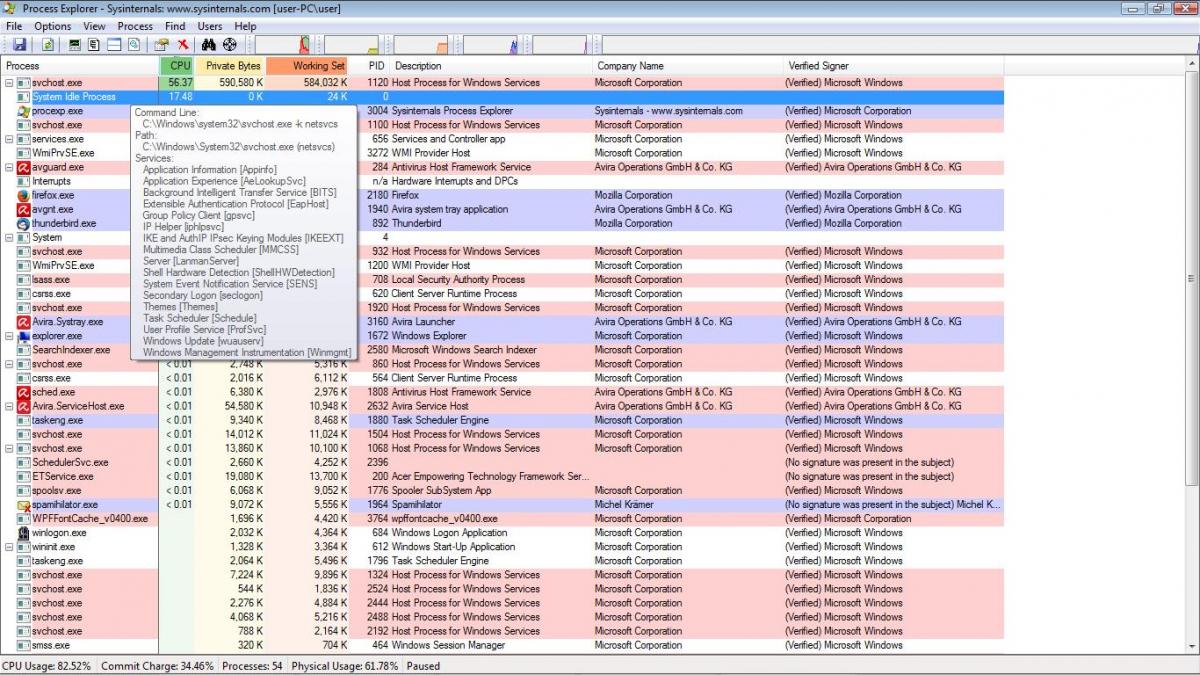1200x675 pixels.
Task: Sort by the Verified Signer column header
Action: click(893, 66)
